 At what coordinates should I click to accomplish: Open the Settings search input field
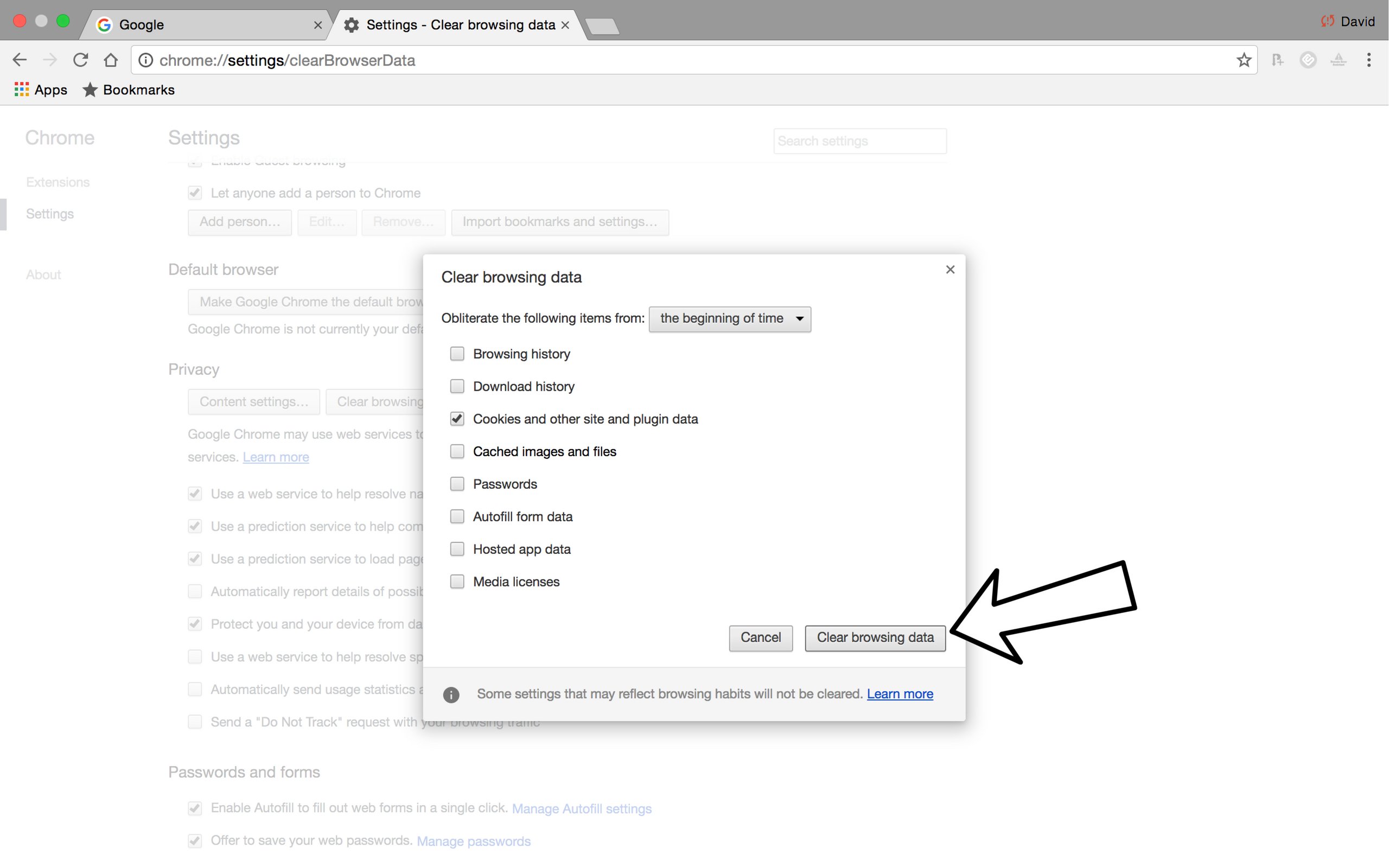tap(857, 141)
